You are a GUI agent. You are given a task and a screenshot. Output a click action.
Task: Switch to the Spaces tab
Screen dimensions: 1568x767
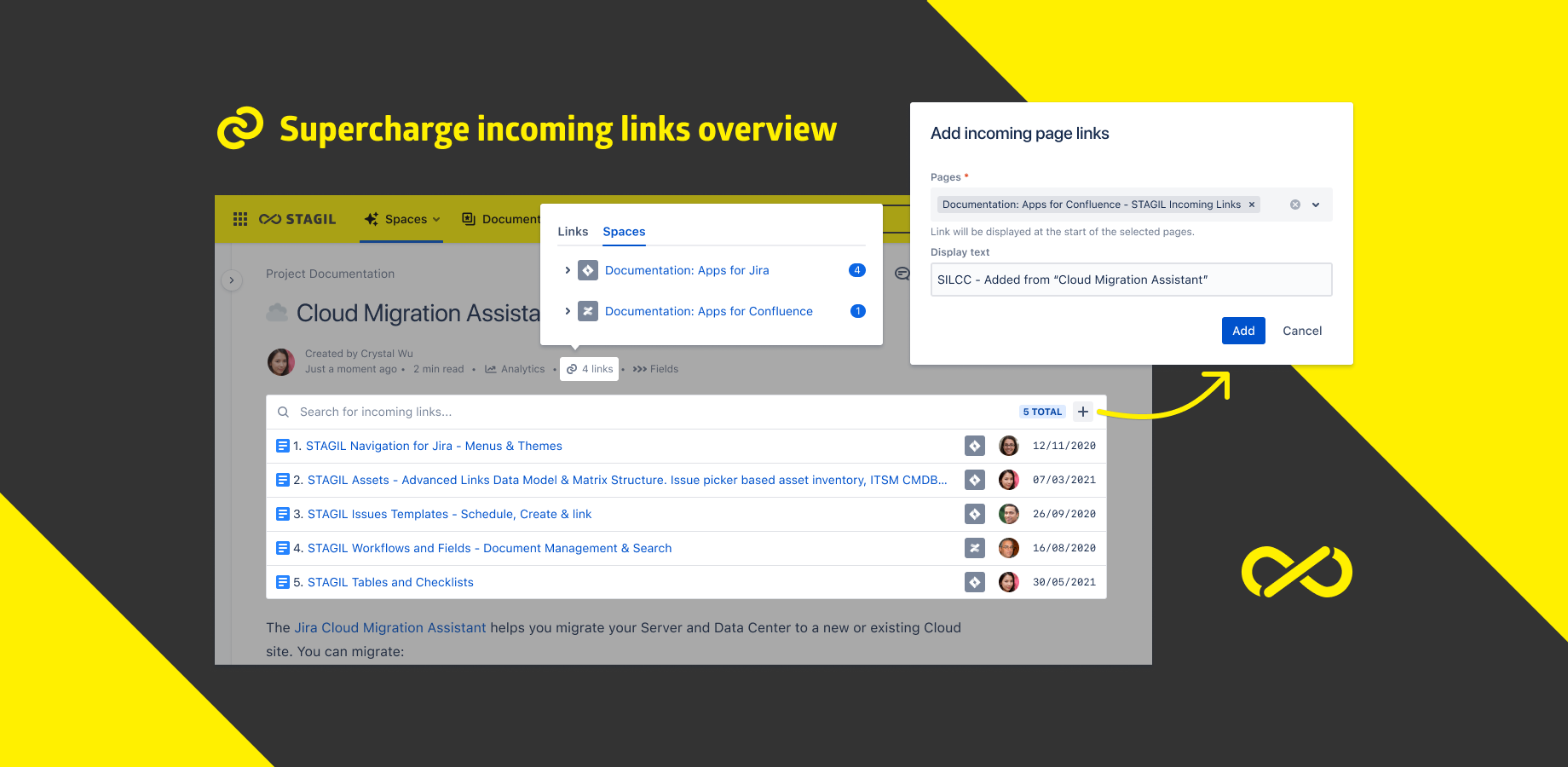(x=624, y=232)
